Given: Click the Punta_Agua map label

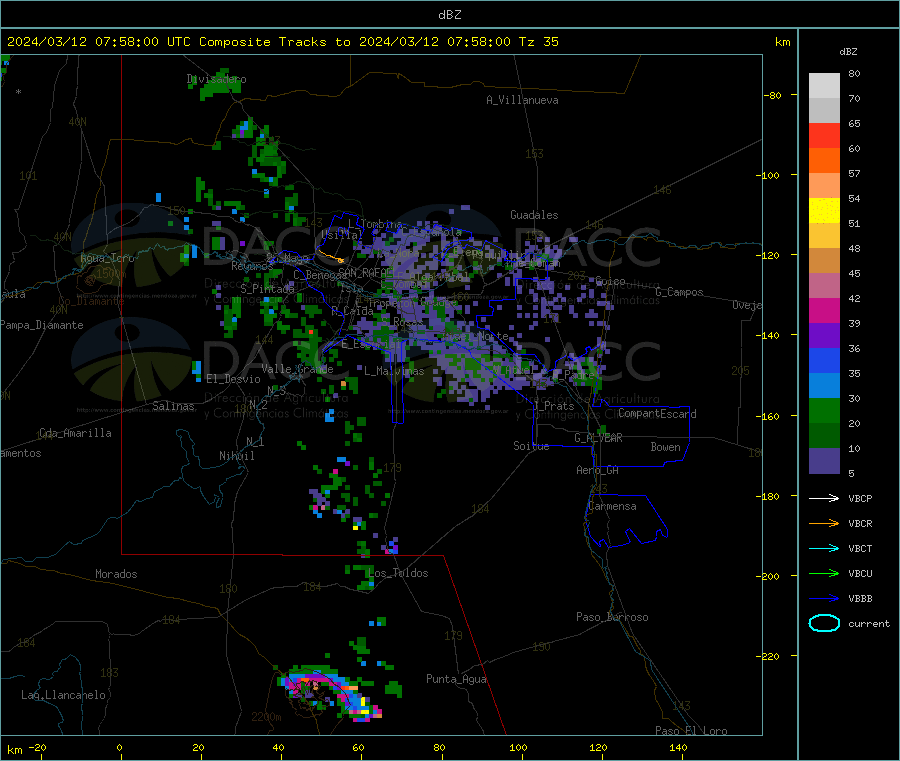Looking at the screenshot, I should point(456,679).
